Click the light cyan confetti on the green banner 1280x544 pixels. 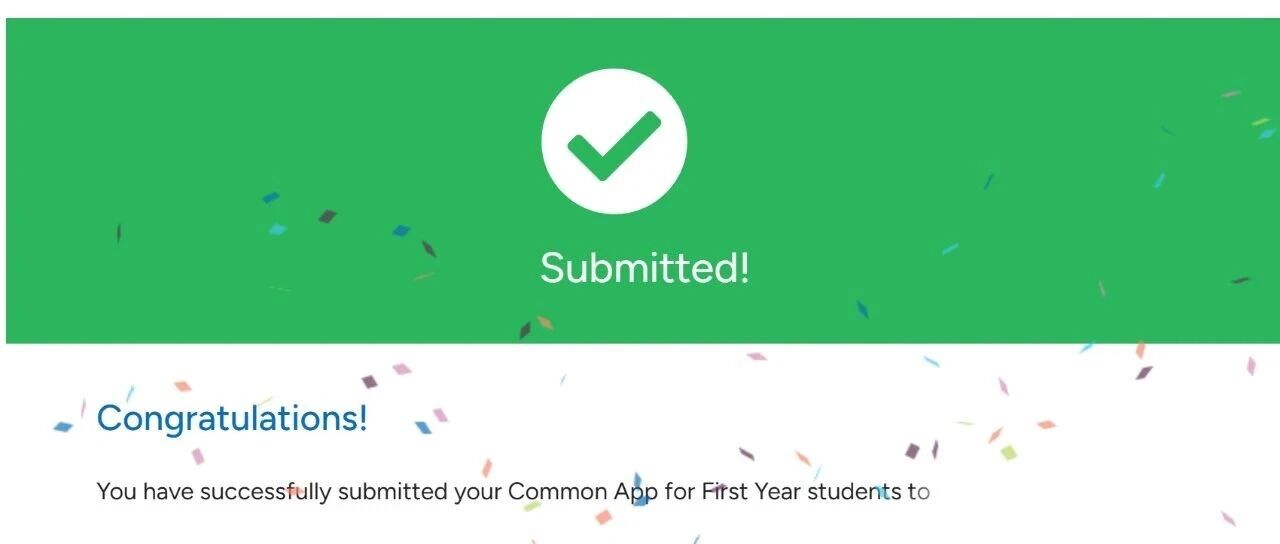pyautogui.click(x=277, y=229)
